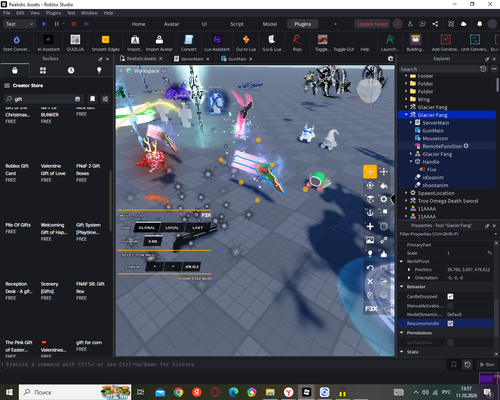Select the RemoteFunction in Explorer
This screenshot has height=400, width=500.
[x=442, y=146]
